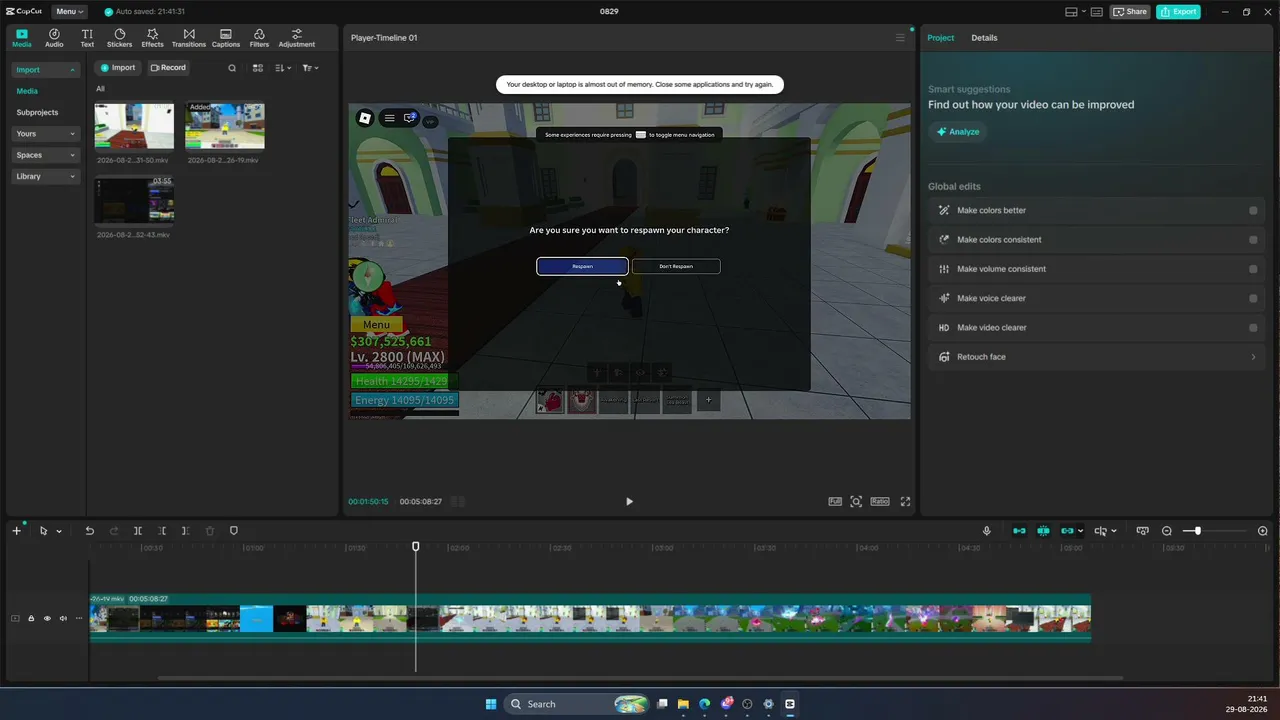This screenshot has width=1280, height=720.
Task: Open the Windows Start menu
Action: (x=491, y=704)
